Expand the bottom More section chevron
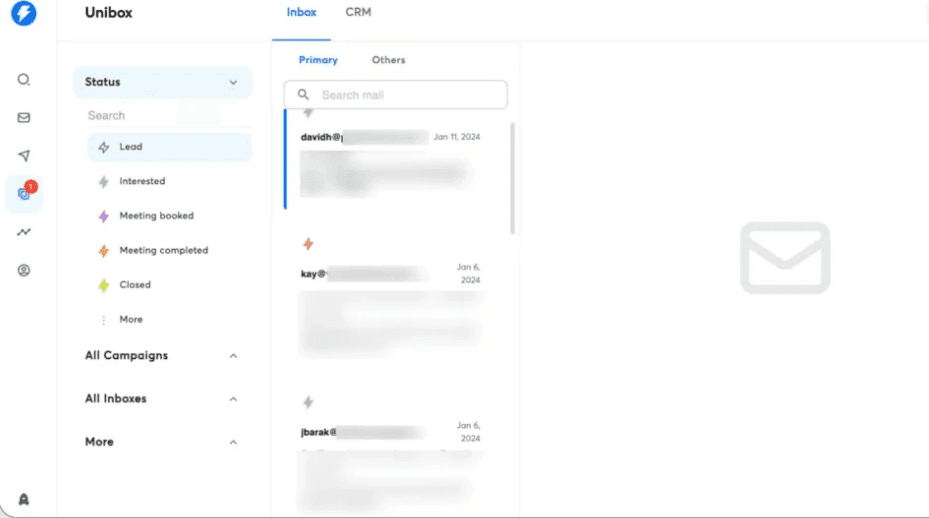929x518 pixels. (x=233, y=442)
